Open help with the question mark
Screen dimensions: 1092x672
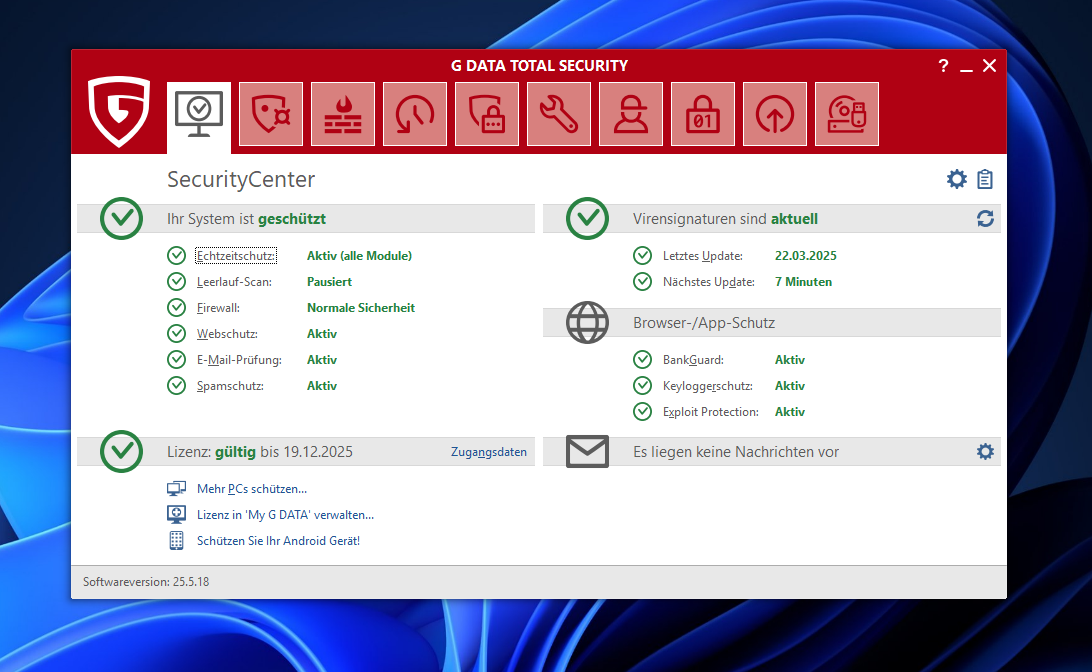(943, 65)
